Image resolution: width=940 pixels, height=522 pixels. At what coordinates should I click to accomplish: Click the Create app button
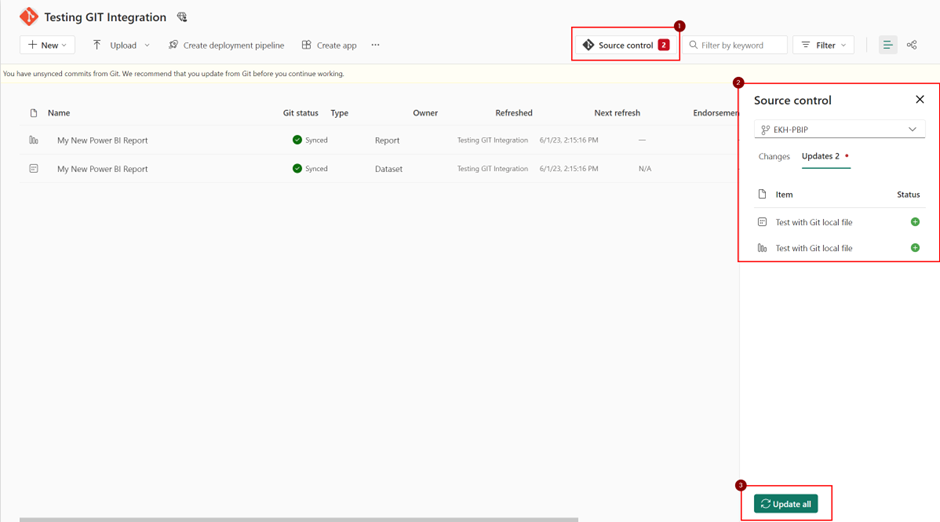tap(329, 45)
